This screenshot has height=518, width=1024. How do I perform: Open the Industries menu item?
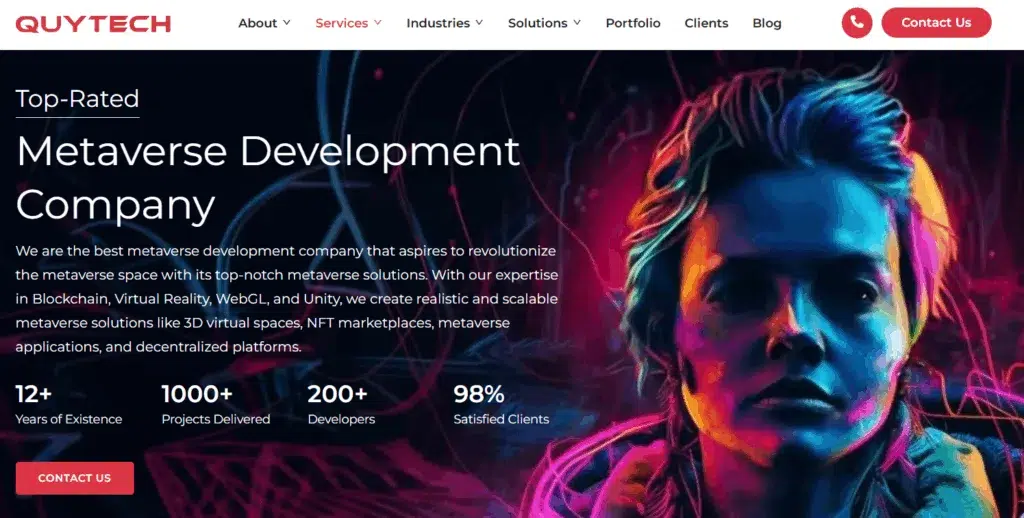438,23
